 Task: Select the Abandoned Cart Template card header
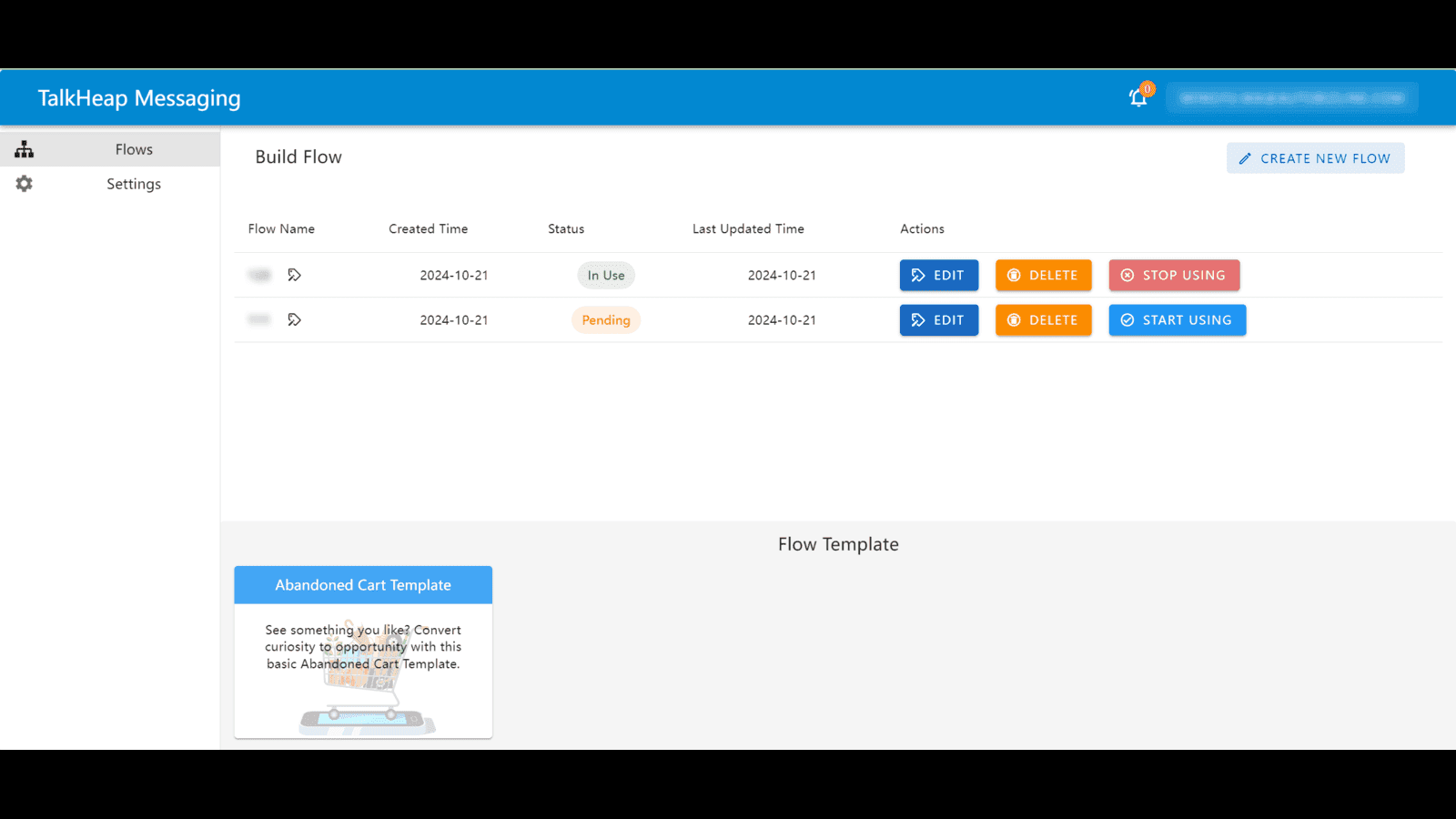(363, 585)
